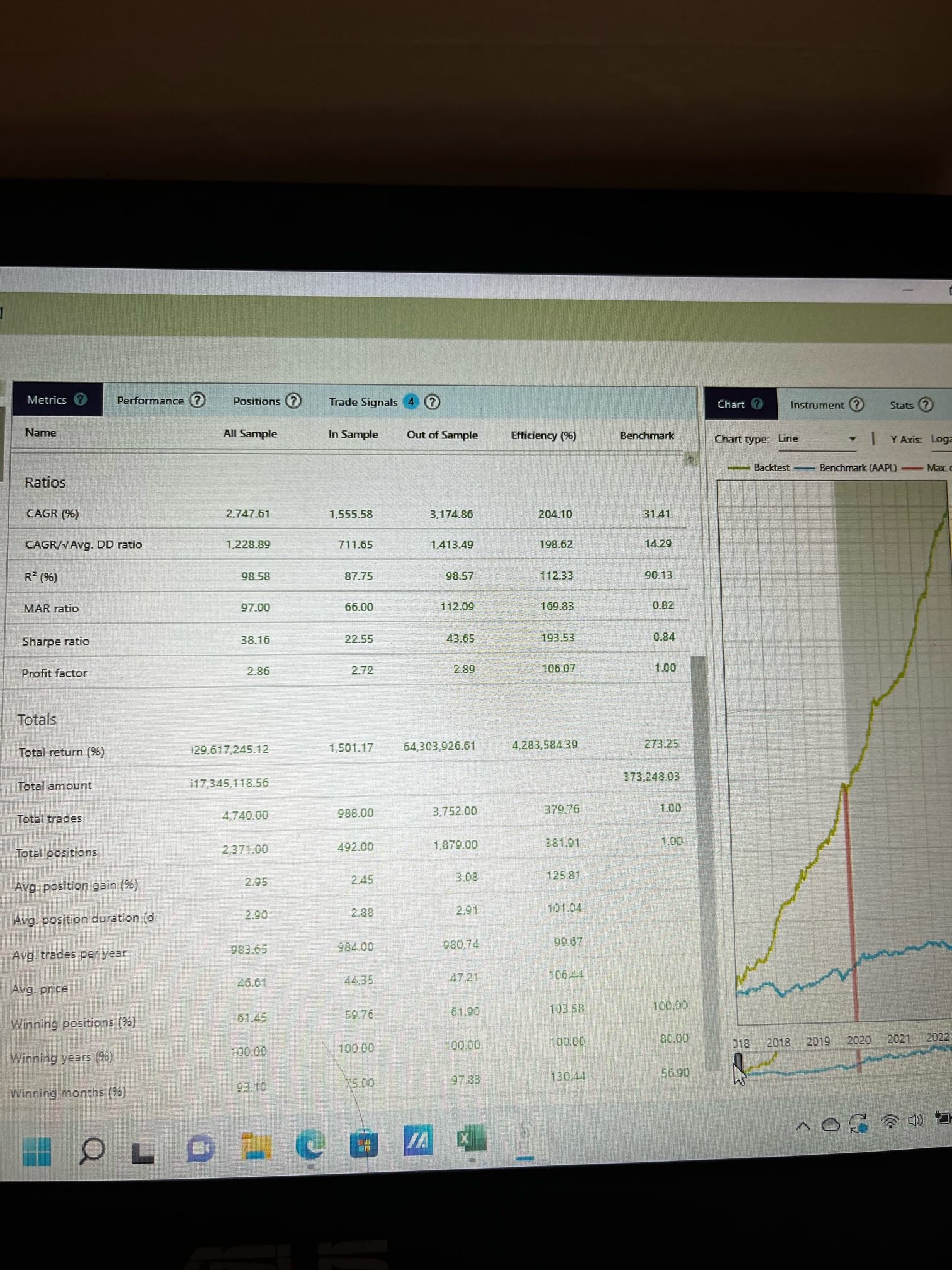Switch to the Positions tab
This screenshot has width=952, height=1270.
coord(256,401)
